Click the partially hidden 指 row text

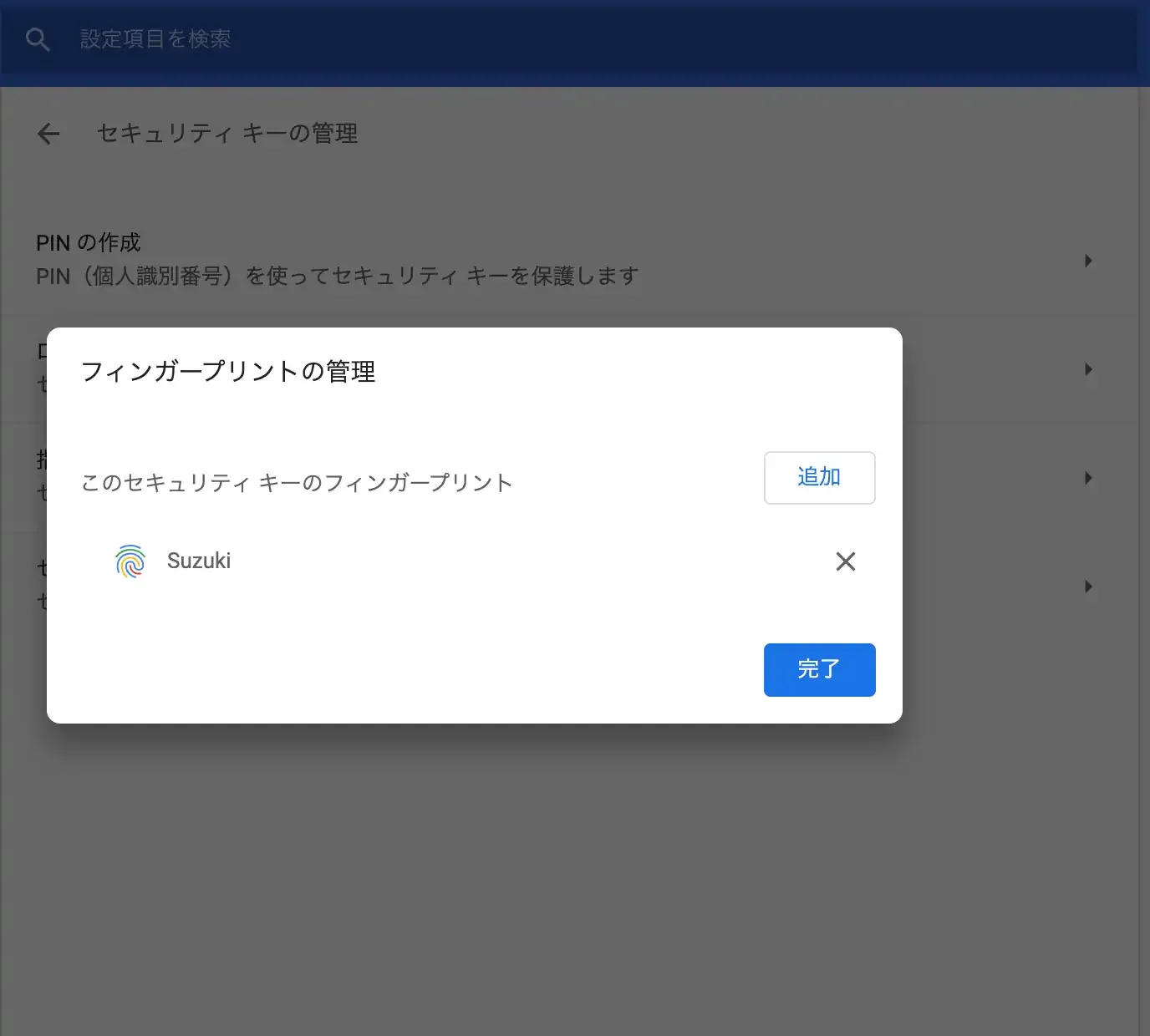(41, 460)
